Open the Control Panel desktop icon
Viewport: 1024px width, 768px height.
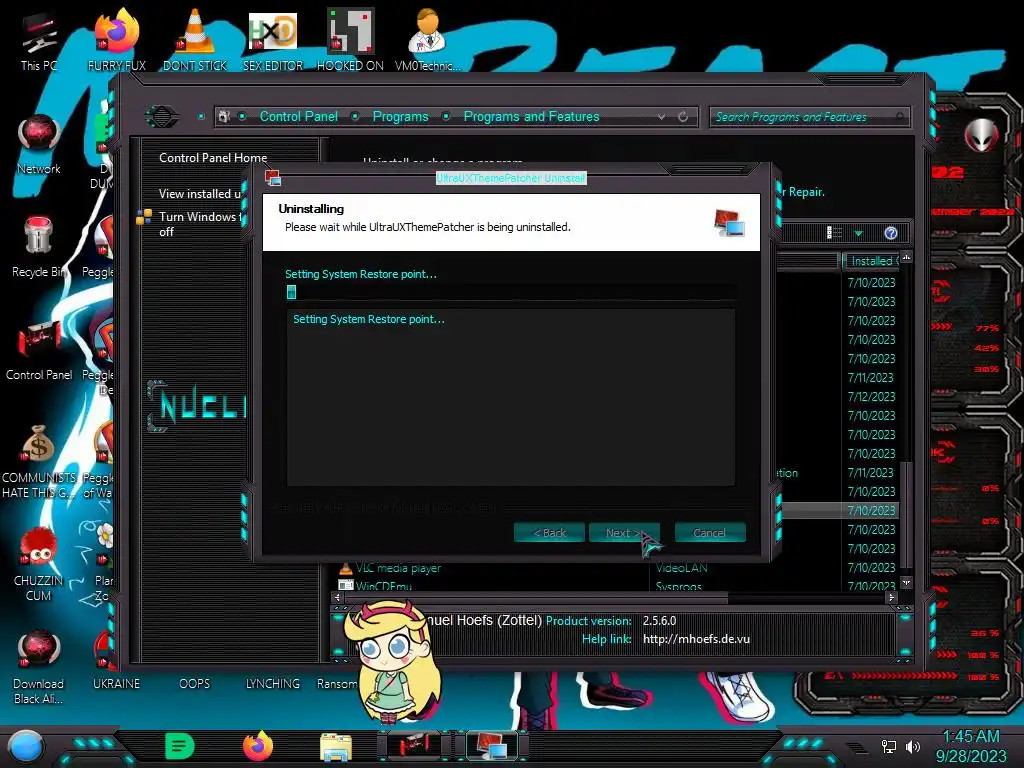pos(39,350)
